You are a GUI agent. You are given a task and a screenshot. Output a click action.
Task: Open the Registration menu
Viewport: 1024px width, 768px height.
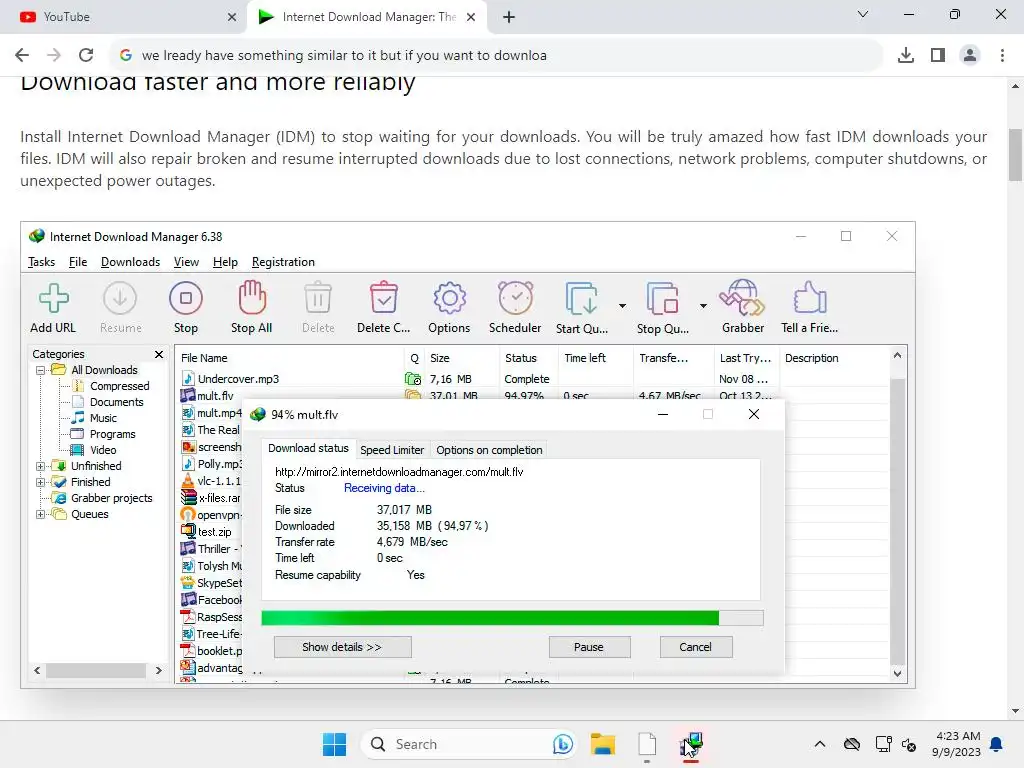(x=283, y=262)
